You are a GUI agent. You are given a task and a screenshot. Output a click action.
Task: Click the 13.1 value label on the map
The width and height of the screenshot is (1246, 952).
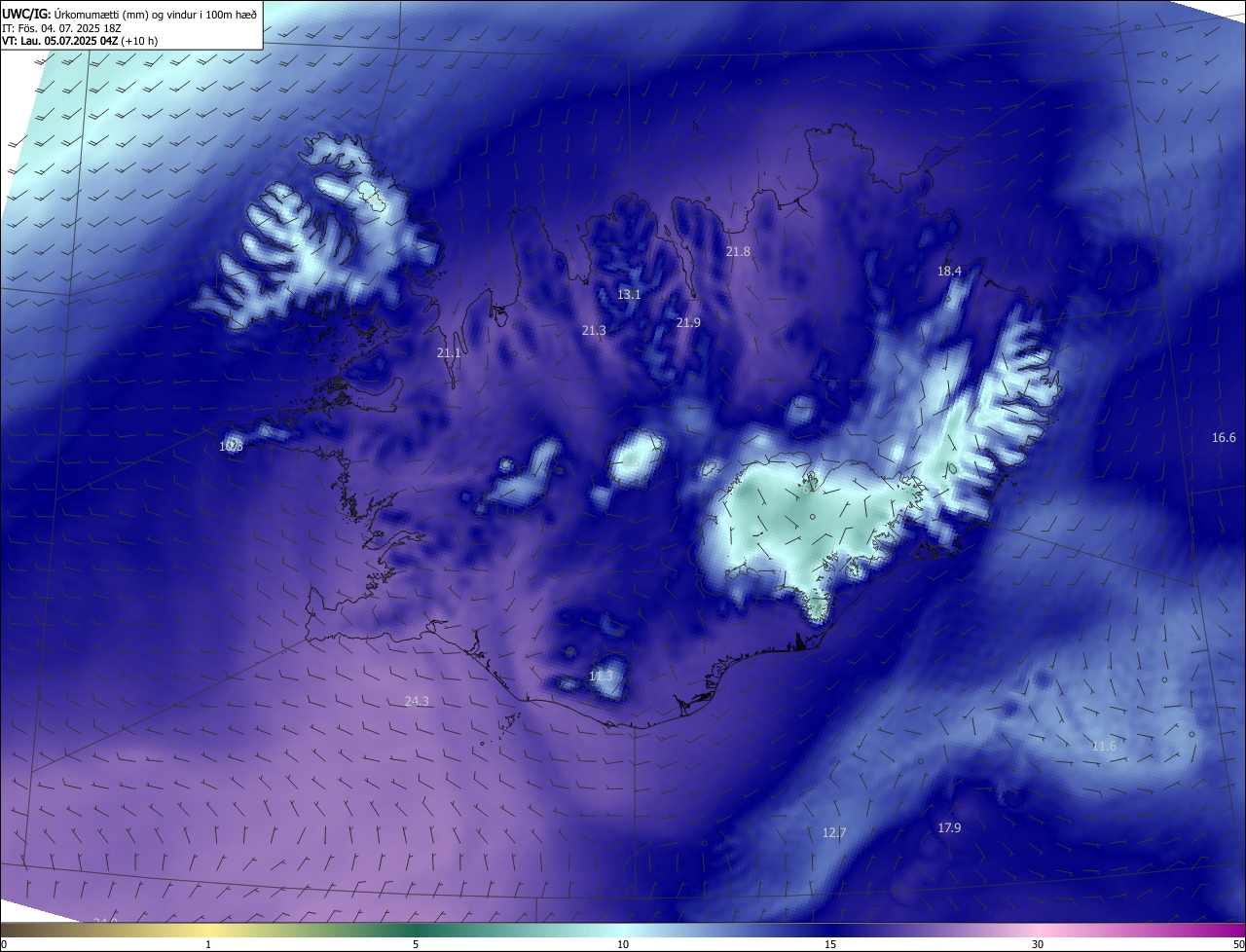(630, 294)
